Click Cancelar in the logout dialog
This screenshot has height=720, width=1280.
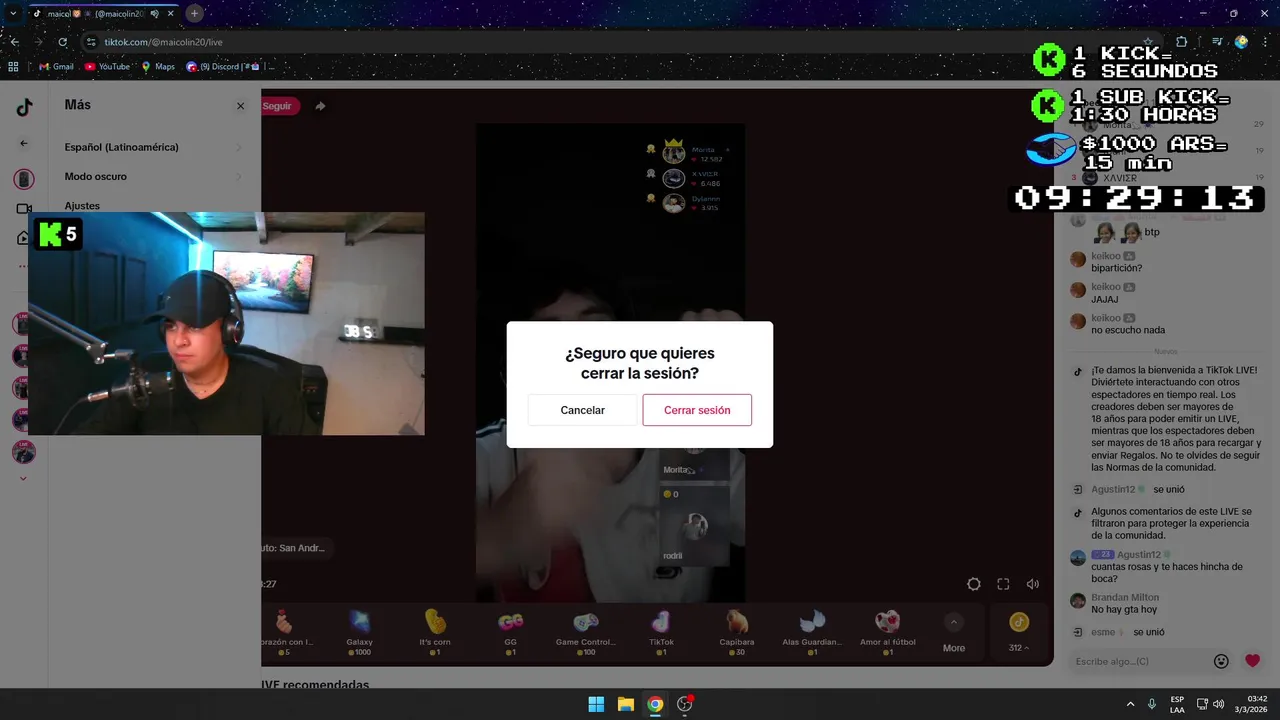click(582, 410)
